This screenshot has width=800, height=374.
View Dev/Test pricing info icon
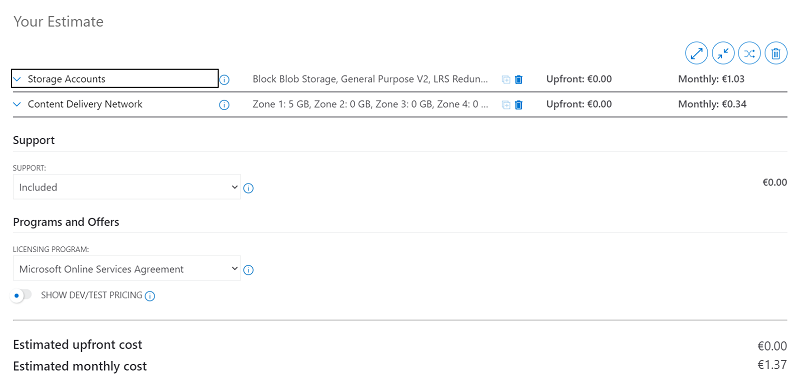[x=150, y=296]
